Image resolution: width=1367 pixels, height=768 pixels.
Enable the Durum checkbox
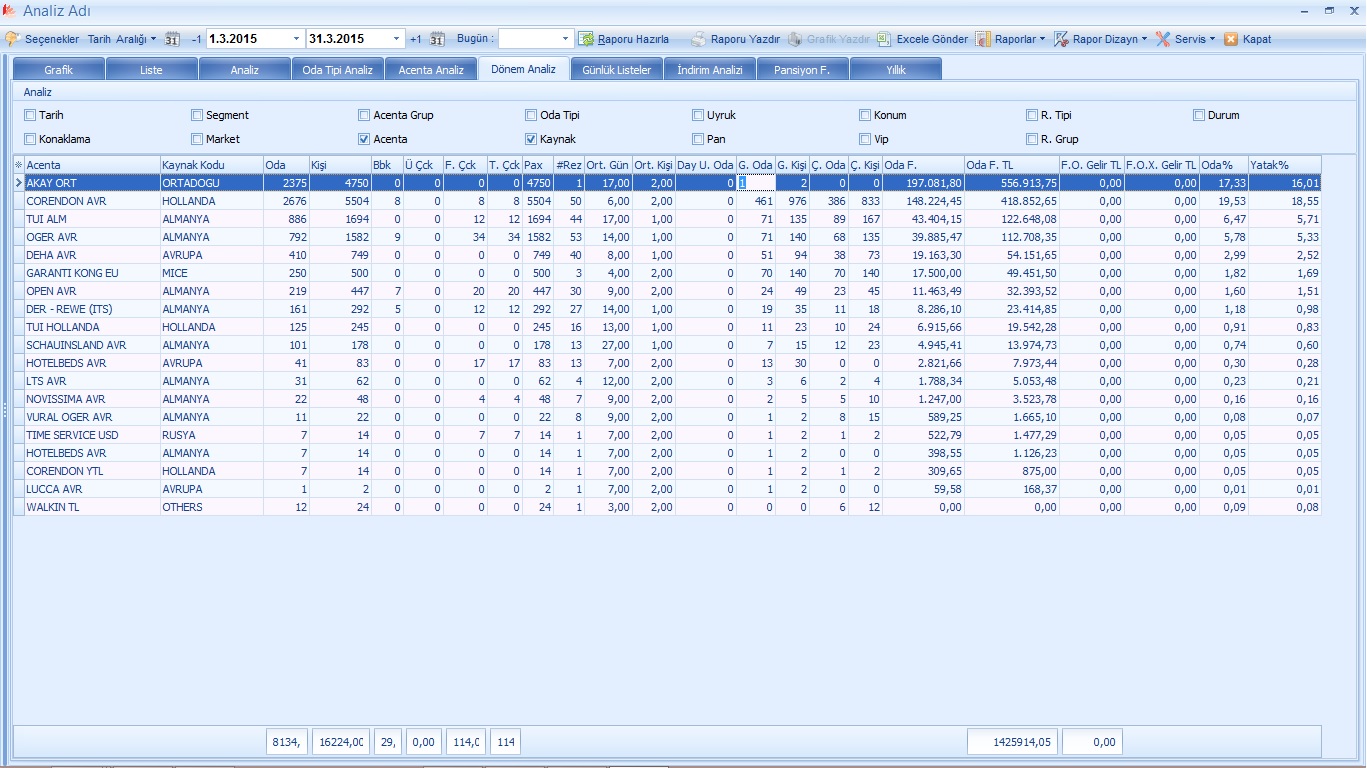tap(1199, 115)
